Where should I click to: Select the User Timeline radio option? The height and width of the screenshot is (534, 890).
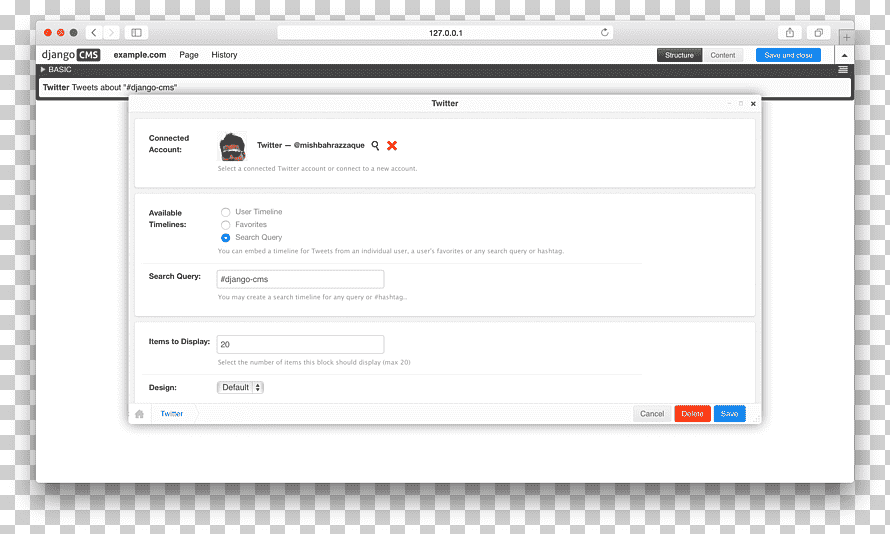click(225, 212)
